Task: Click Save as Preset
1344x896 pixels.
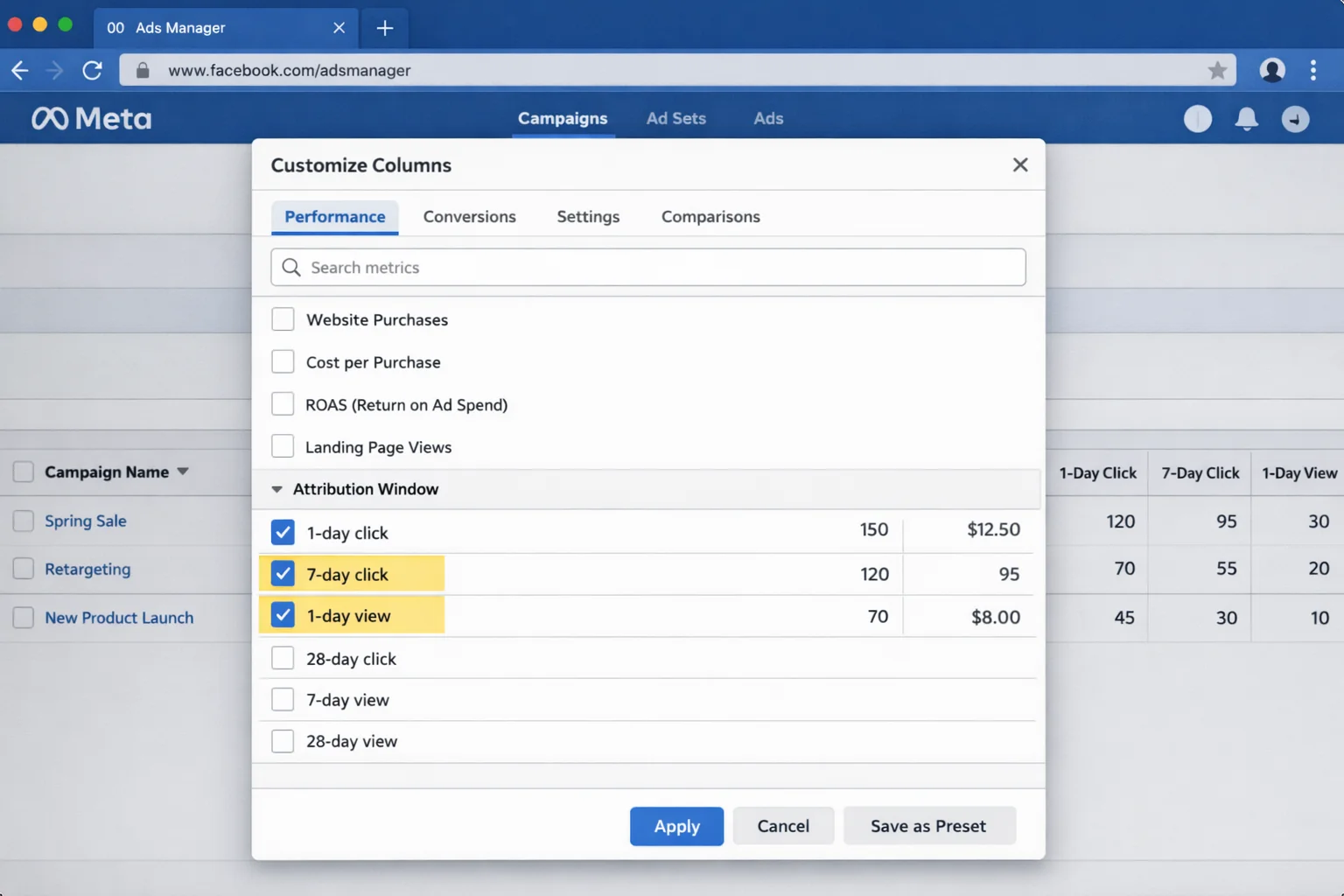Action: (x=928, y=825)
